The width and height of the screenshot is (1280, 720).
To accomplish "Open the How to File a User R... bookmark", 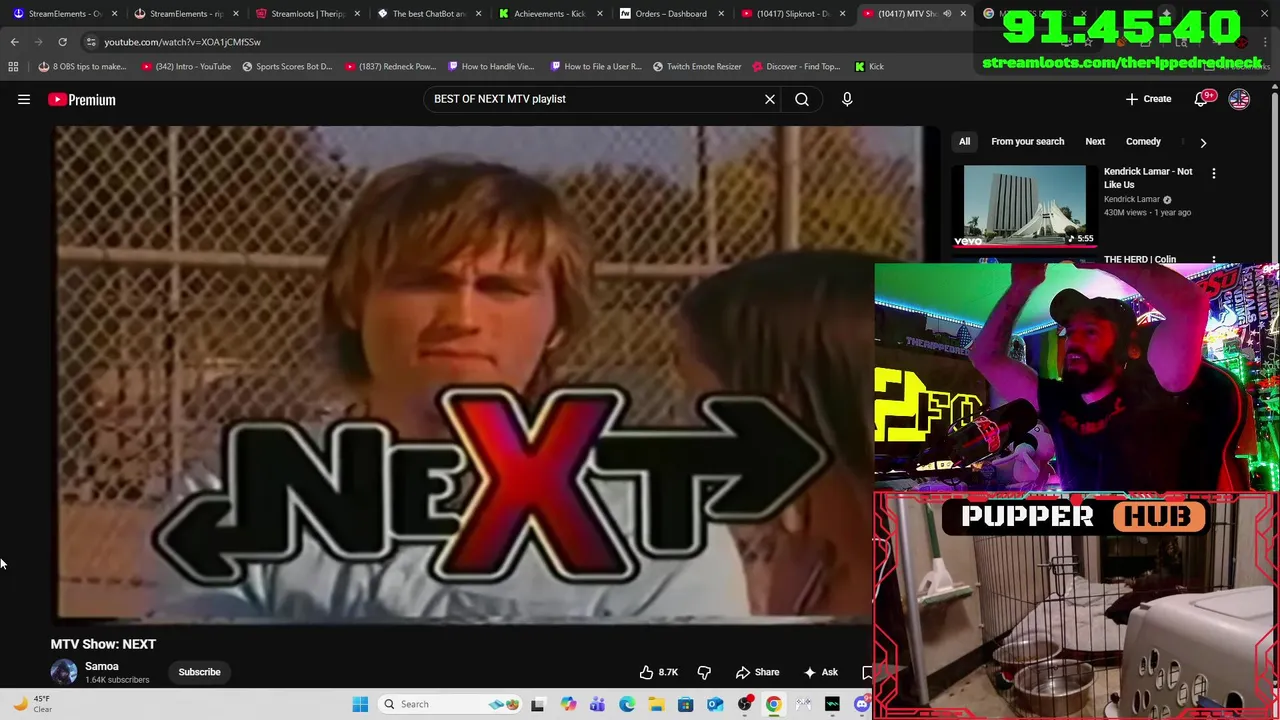I will point(595,66).
